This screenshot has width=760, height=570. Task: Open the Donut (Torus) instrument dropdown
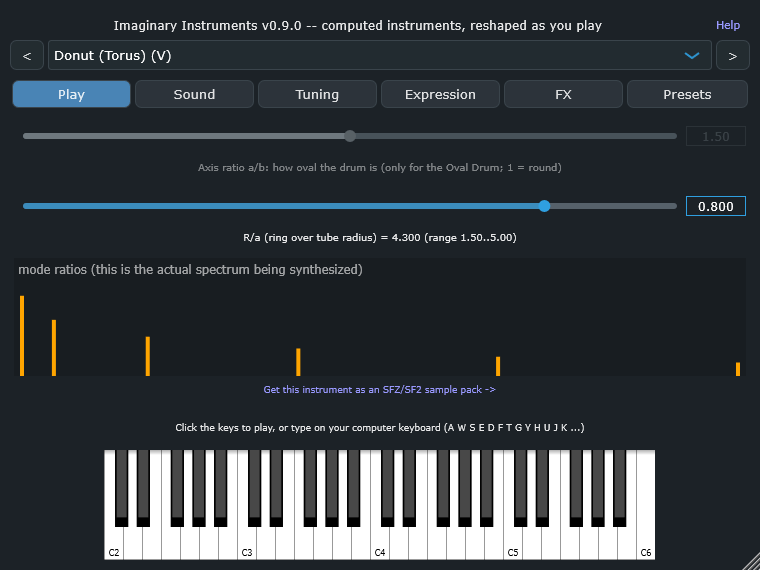click(x=380, y=56)
